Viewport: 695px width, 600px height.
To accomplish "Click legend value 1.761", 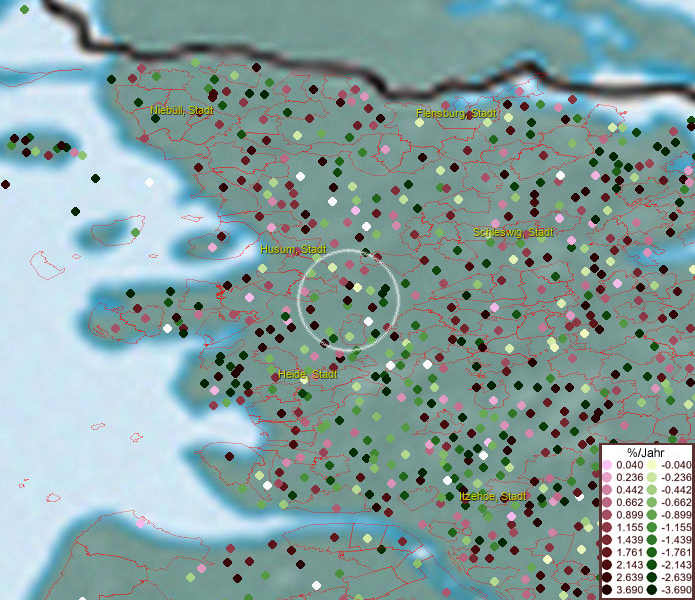I will point(629,552).
